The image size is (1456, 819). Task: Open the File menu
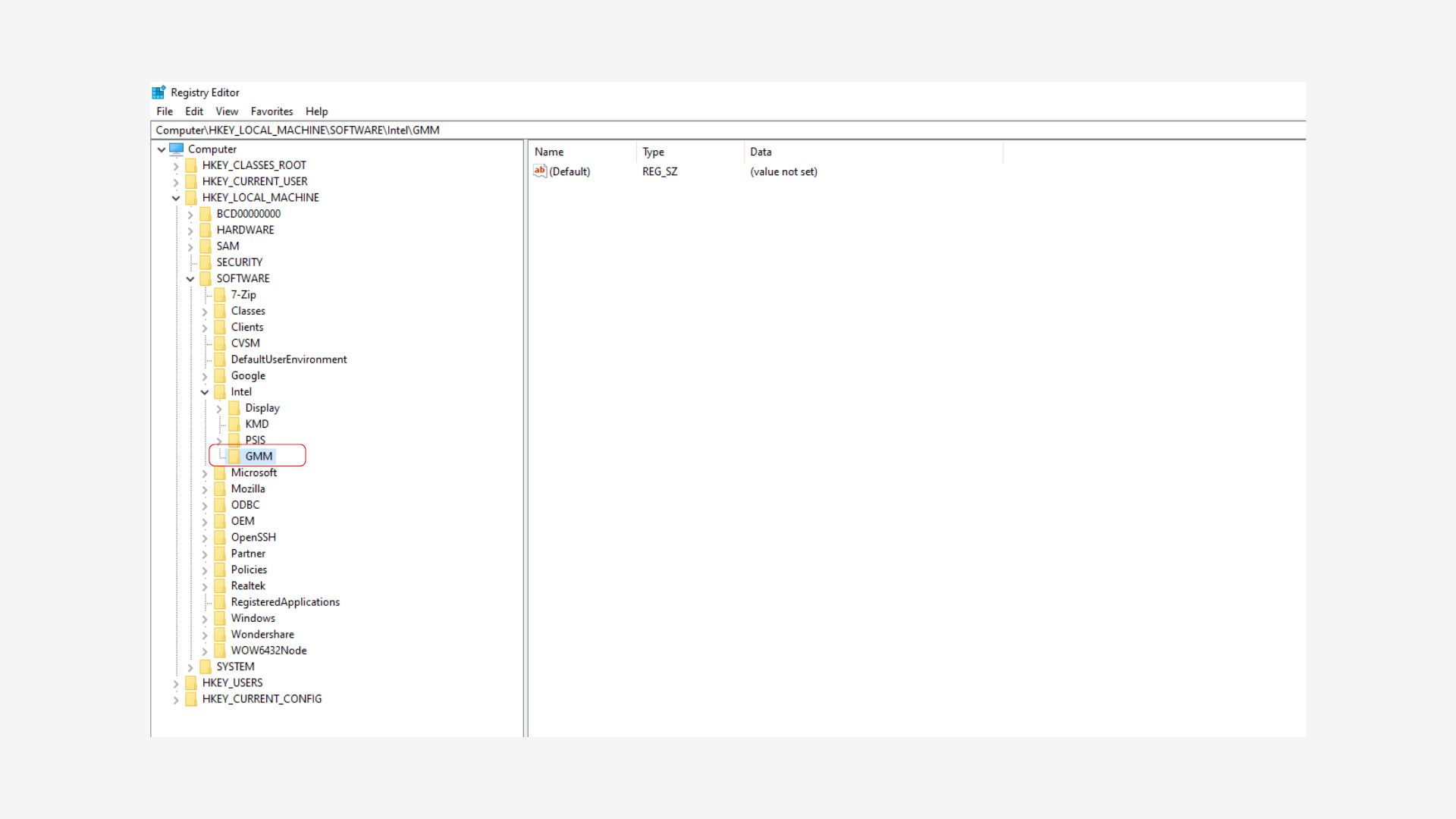[x=164, y=111]
